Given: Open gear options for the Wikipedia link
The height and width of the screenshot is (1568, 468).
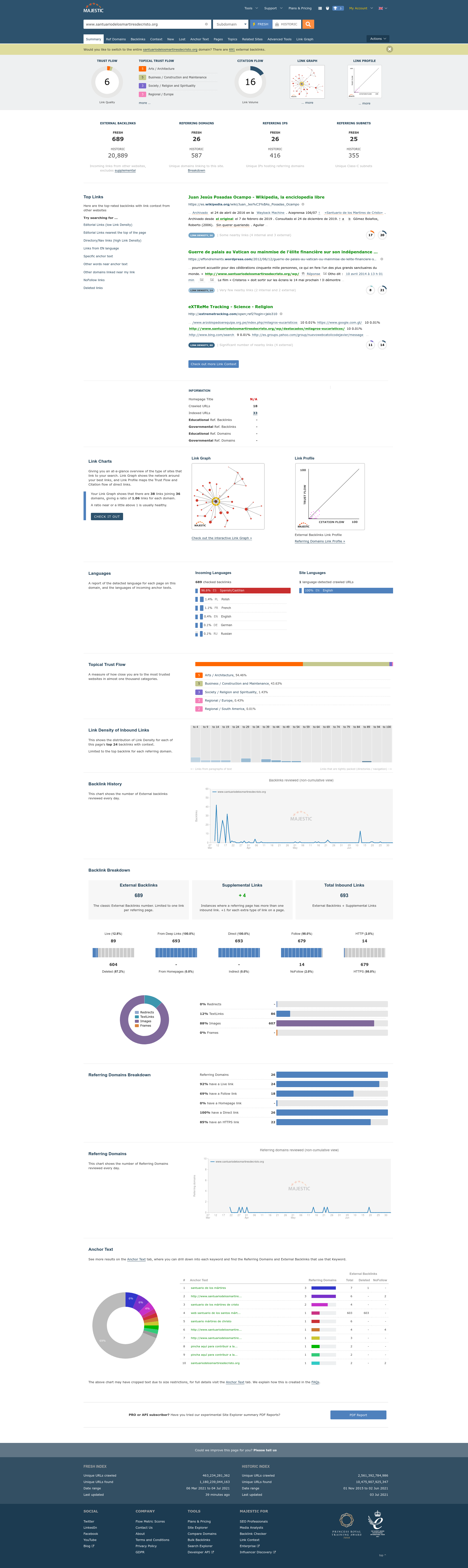Looking at the screenshot, I should (x=303, y=204).
